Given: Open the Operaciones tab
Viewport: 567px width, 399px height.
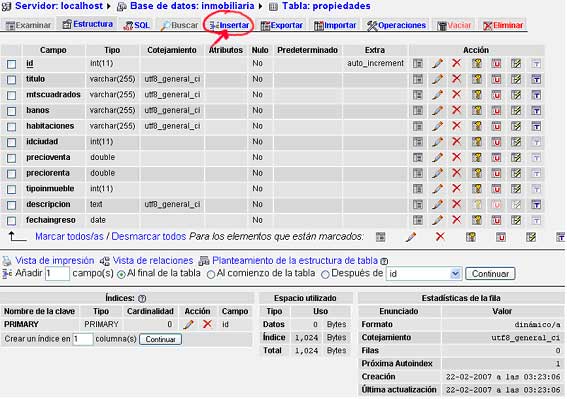Looking at the screenshot, I should (396, 25).
